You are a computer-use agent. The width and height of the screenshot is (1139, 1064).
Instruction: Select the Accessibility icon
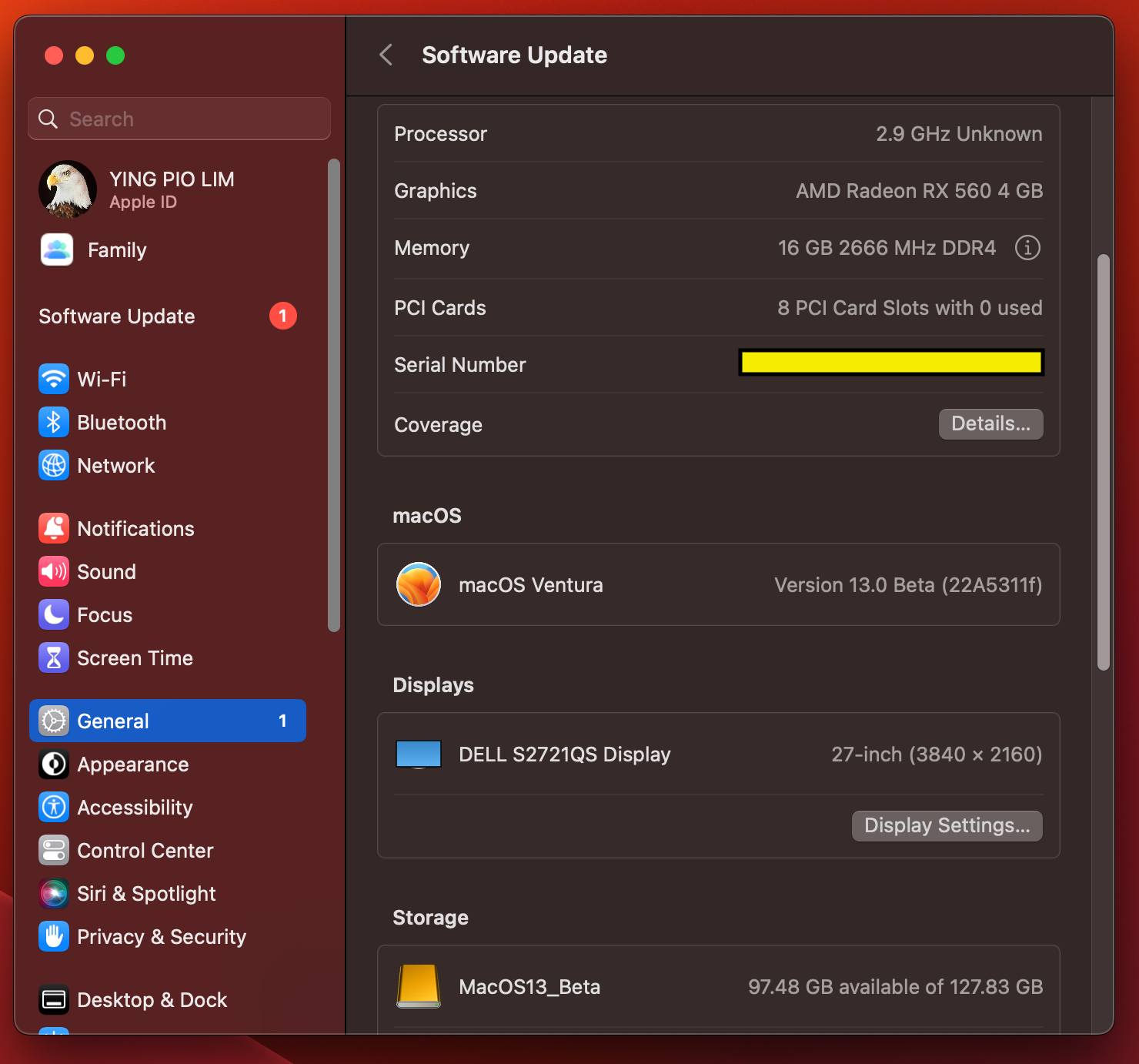click(x=54, y=807)
